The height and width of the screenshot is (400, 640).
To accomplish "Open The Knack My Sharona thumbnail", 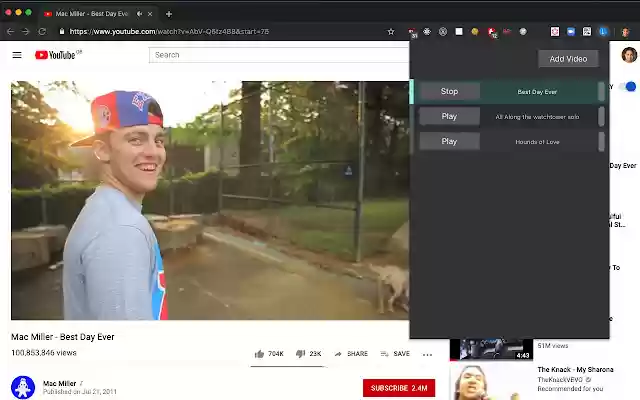I will pyautogui.click(x=491, y=382).
